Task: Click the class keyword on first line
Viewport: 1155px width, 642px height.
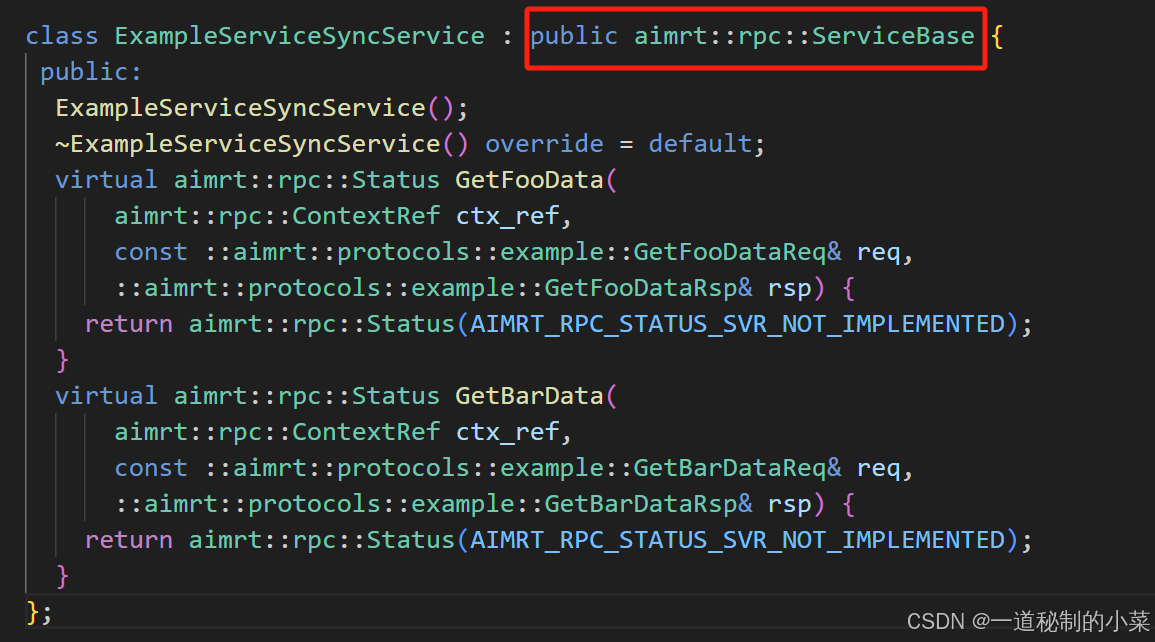Action: click(62, 36)
